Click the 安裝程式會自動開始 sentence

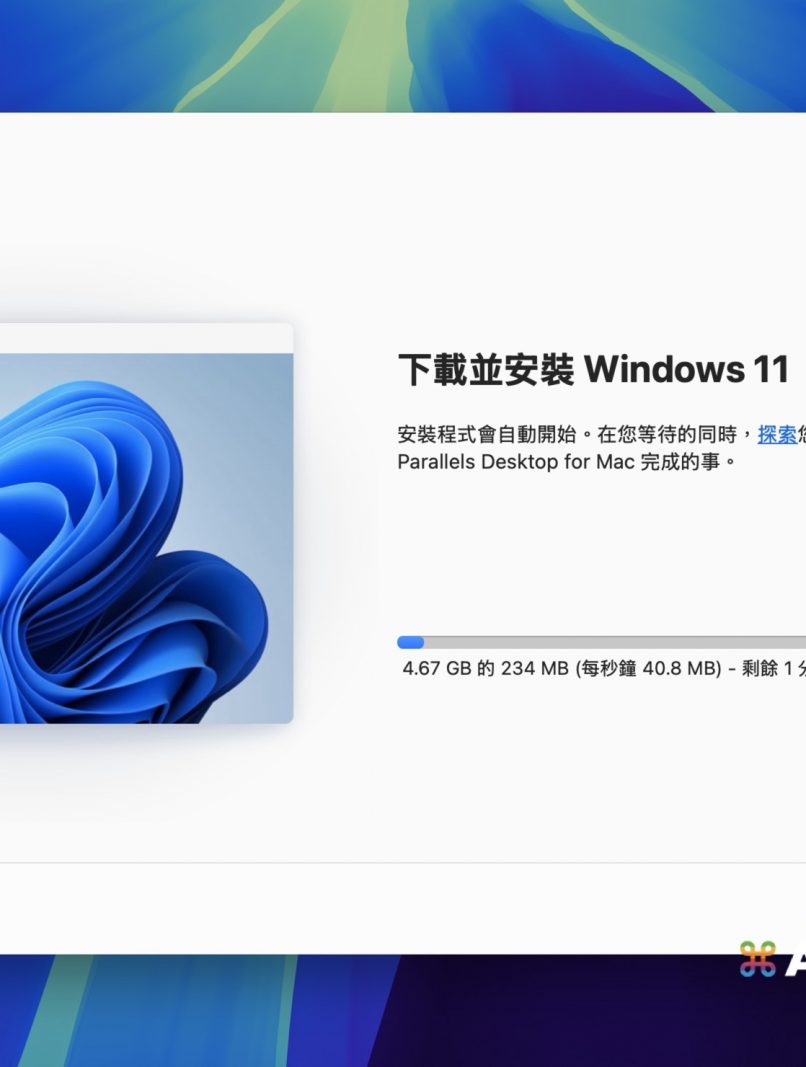coord(487,434)
